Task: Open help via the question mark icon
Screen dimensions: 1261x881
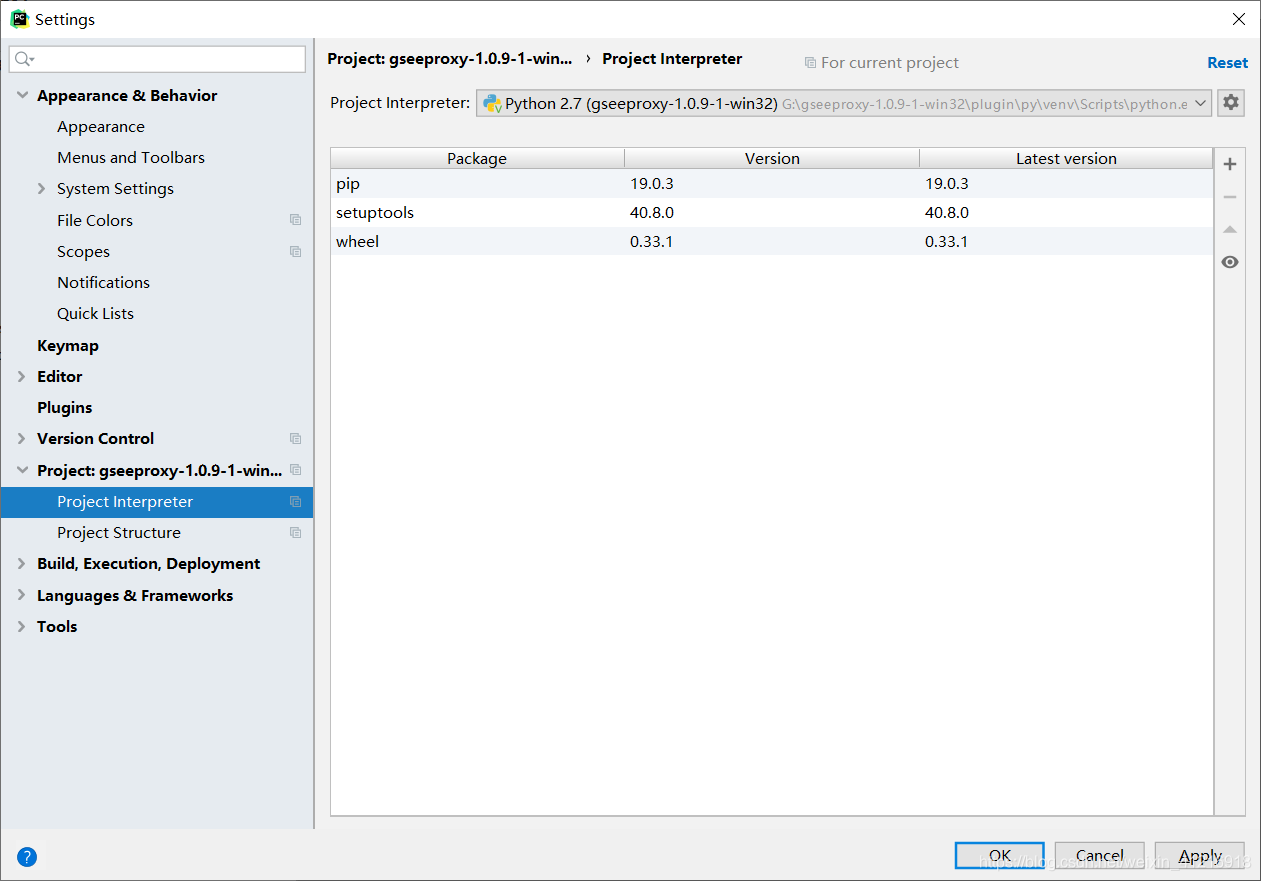Action: (x=27, y=857)
